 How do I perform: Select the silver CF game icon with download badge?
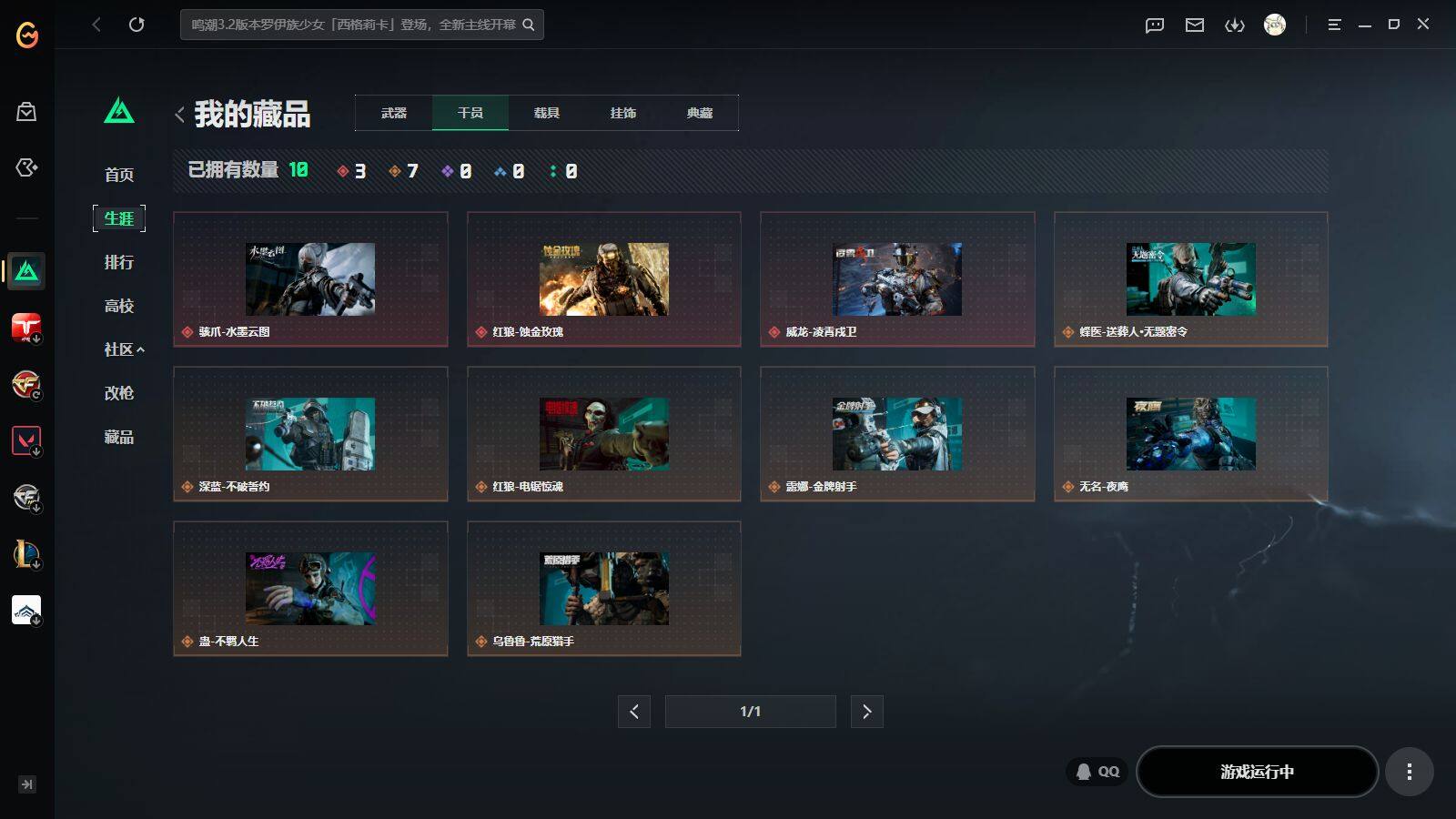(x=26, y=498)
